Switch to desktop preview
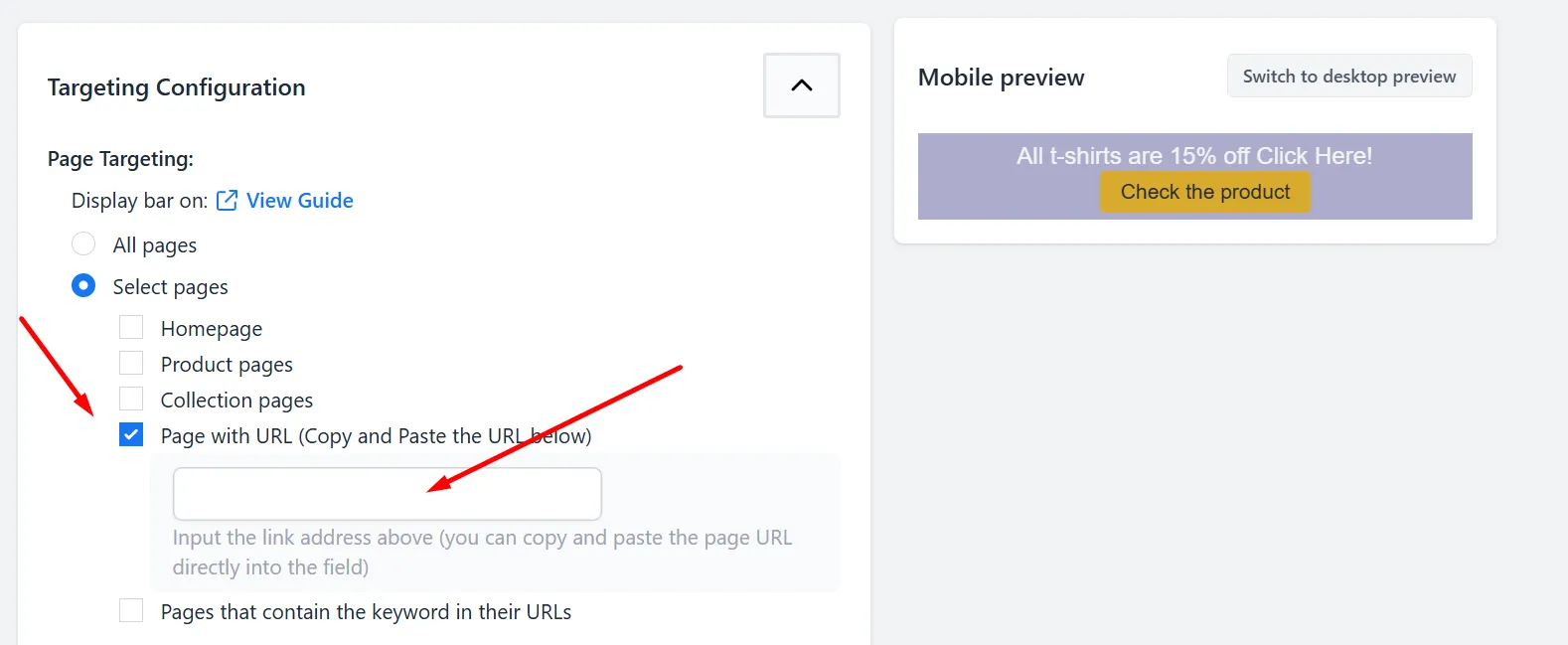1568x645 pixels. coord(1349,77)
